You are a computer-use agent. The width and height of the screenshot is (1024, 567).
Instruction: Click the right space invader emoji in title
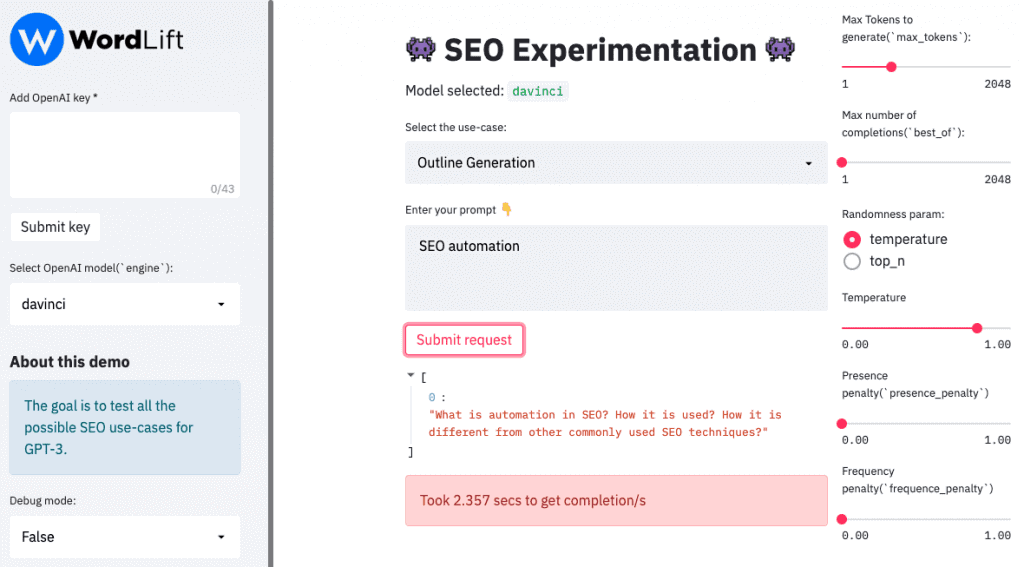coord(780,50)
